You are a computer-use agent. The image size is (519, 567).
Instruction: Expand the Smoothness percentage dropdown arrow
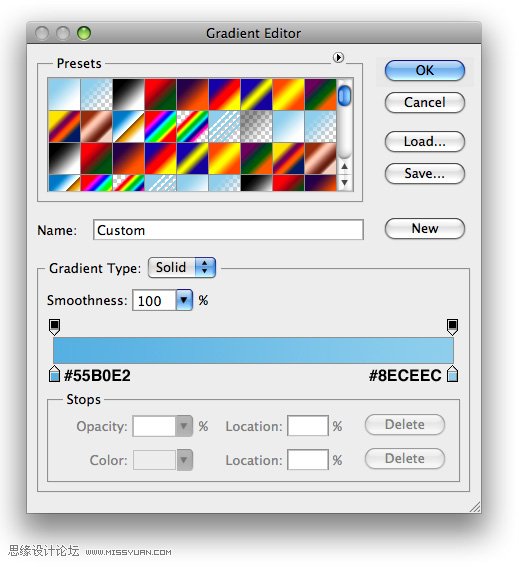[184, 300]
